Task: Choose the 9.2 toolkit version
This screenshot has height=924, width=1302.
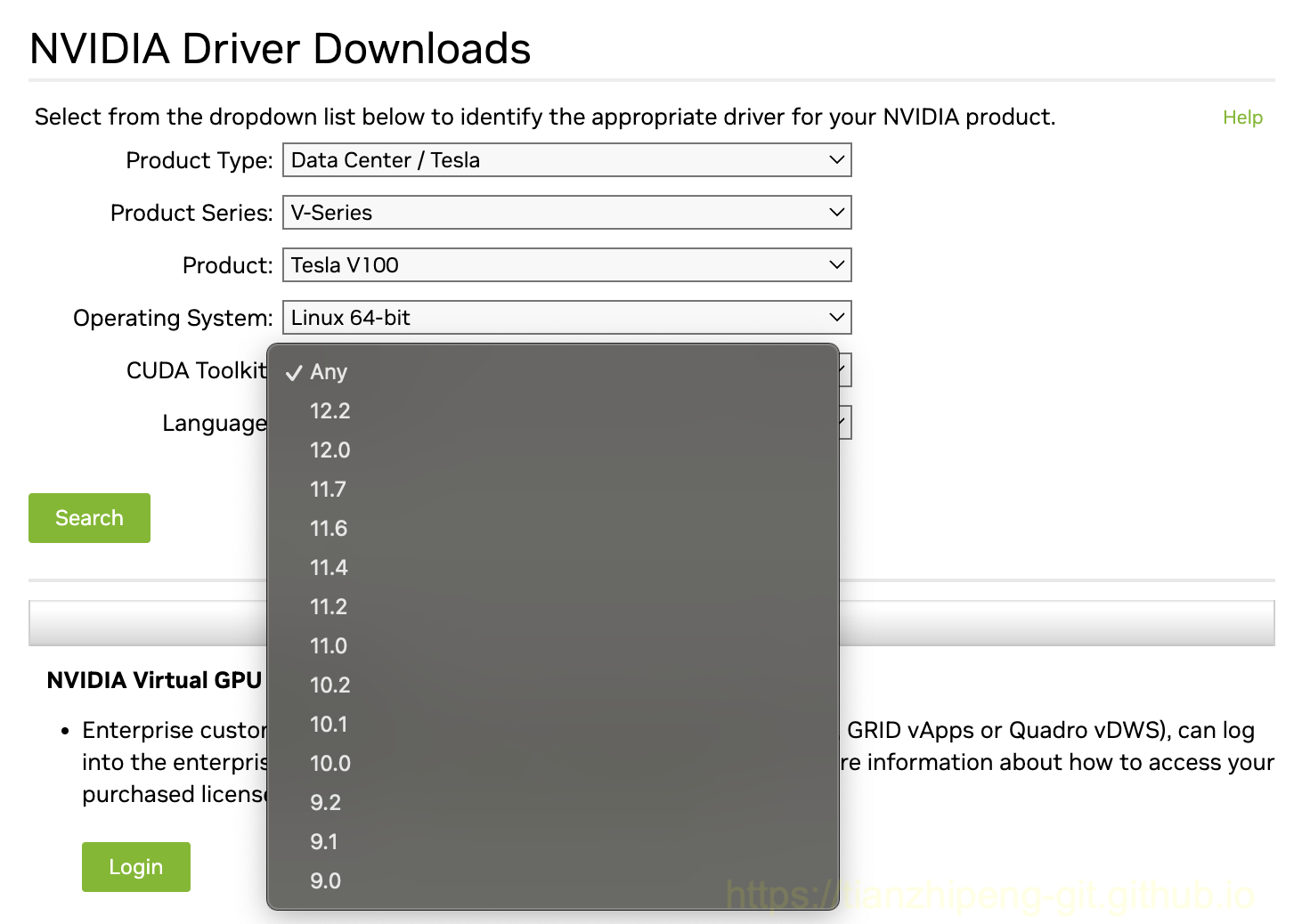Action: coord(326,803)
